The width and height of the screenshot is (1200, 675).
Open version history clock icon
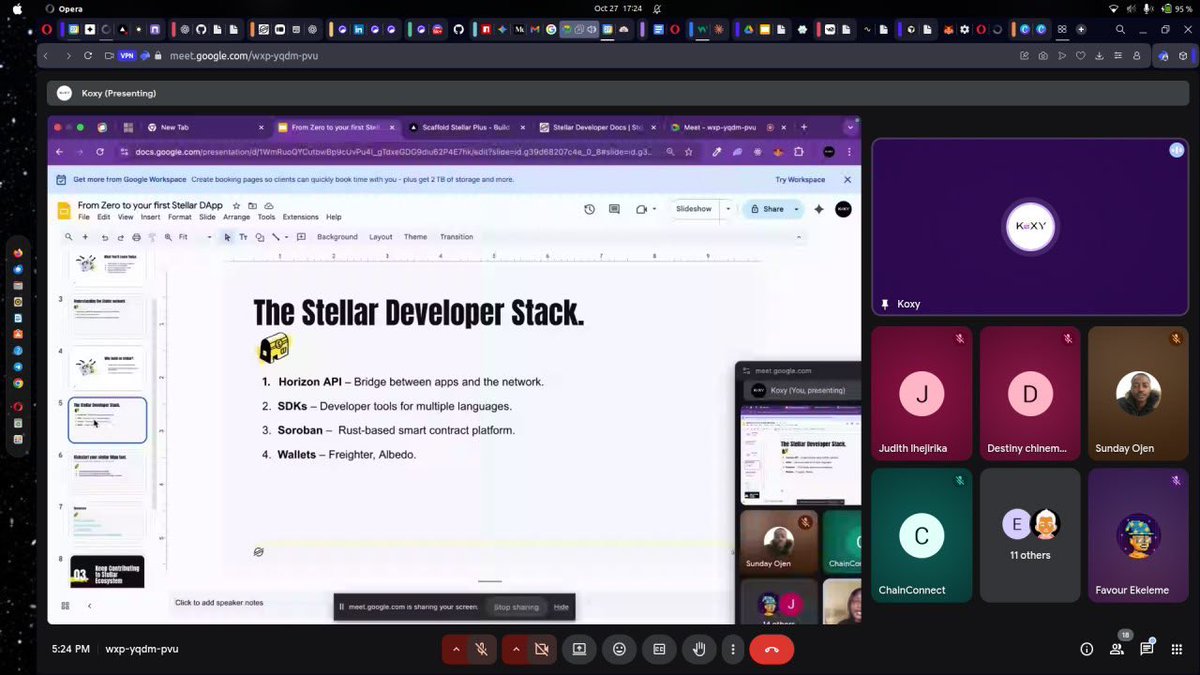point(589,209)
